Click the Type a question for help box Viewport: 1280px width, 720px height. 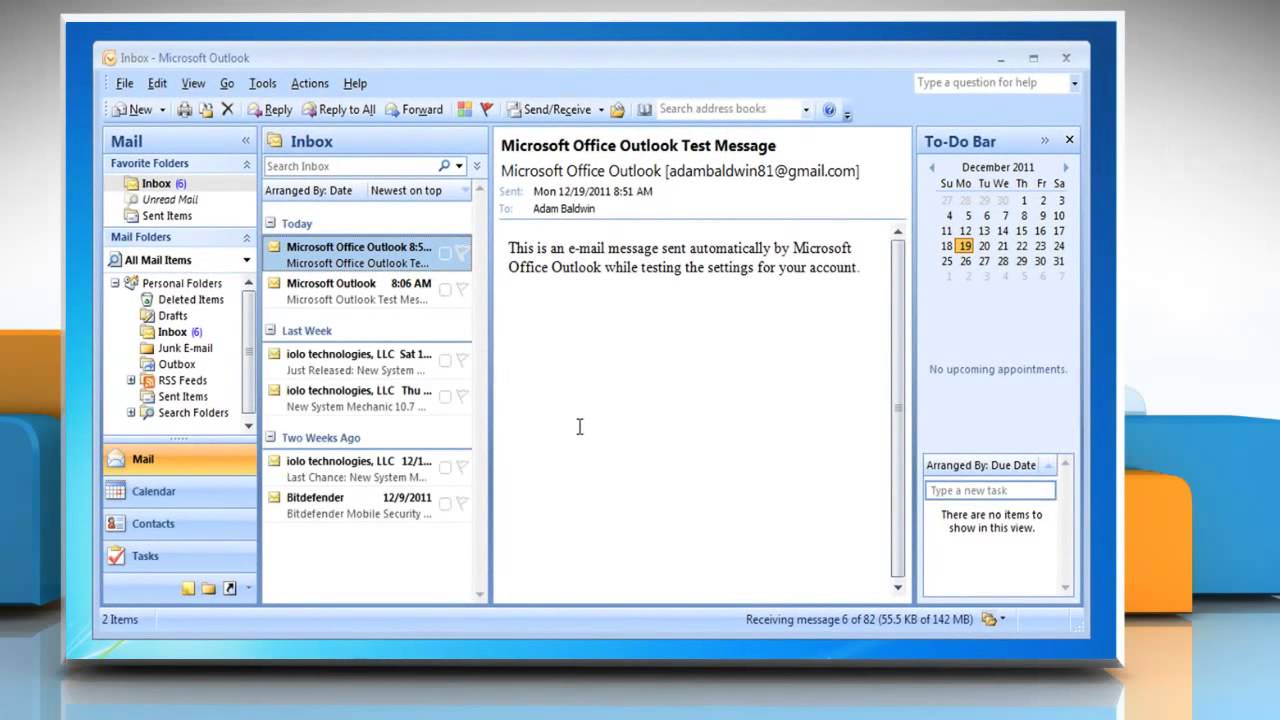[x=991, y=83]
